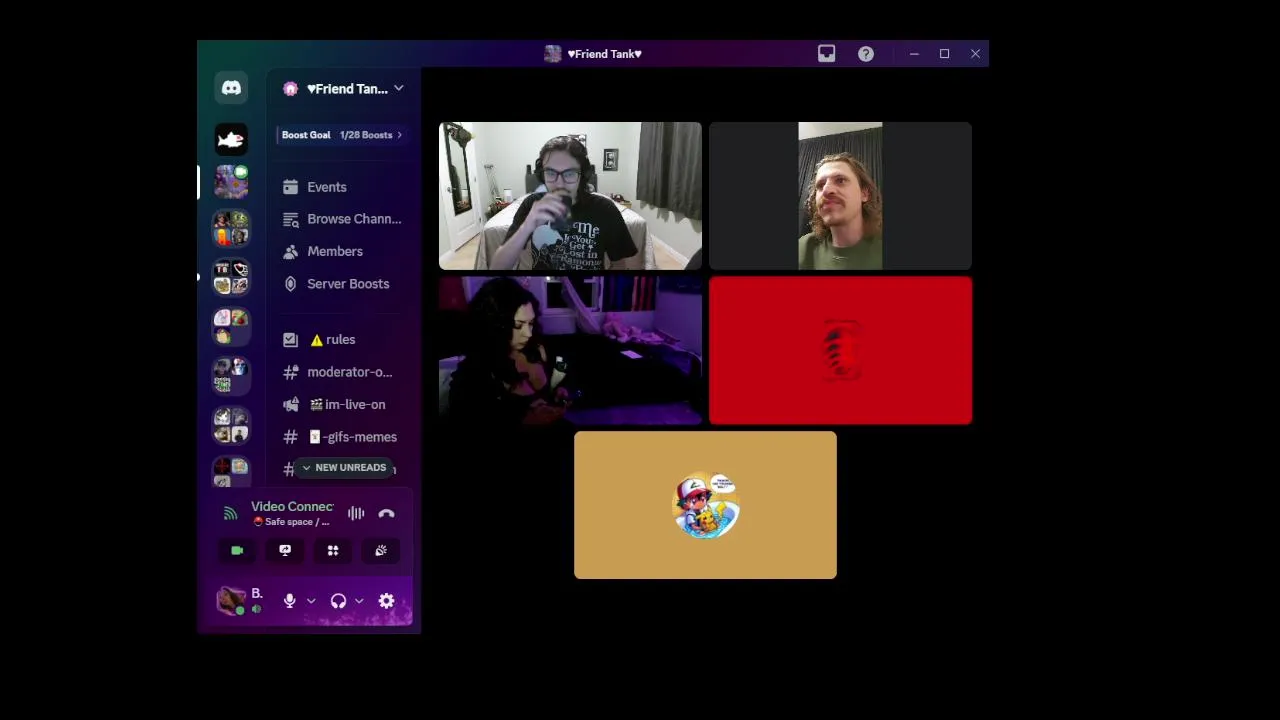Open the moderator-only channel
The height and width of the screenshot is (720, 1280).
(x=344, y=372)
